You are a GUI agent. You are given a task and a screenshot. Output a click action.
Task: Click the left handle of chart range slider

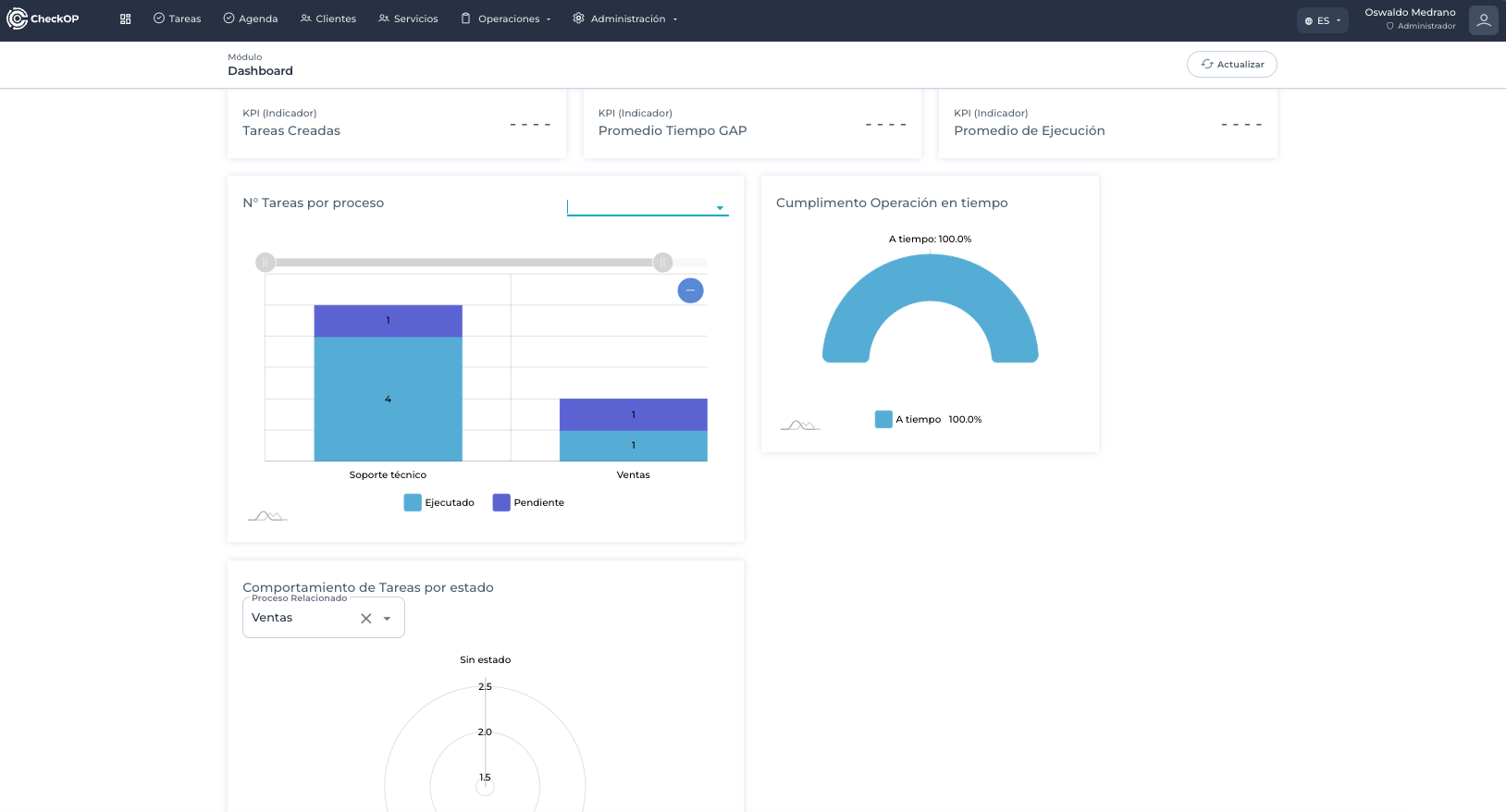point(265,263)
